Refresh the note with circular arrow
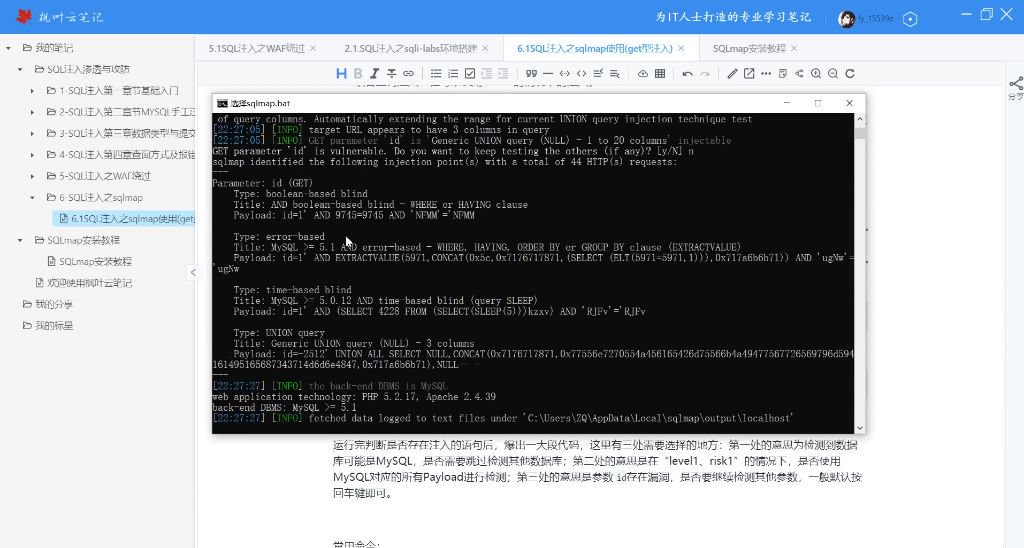 [850, 74]
